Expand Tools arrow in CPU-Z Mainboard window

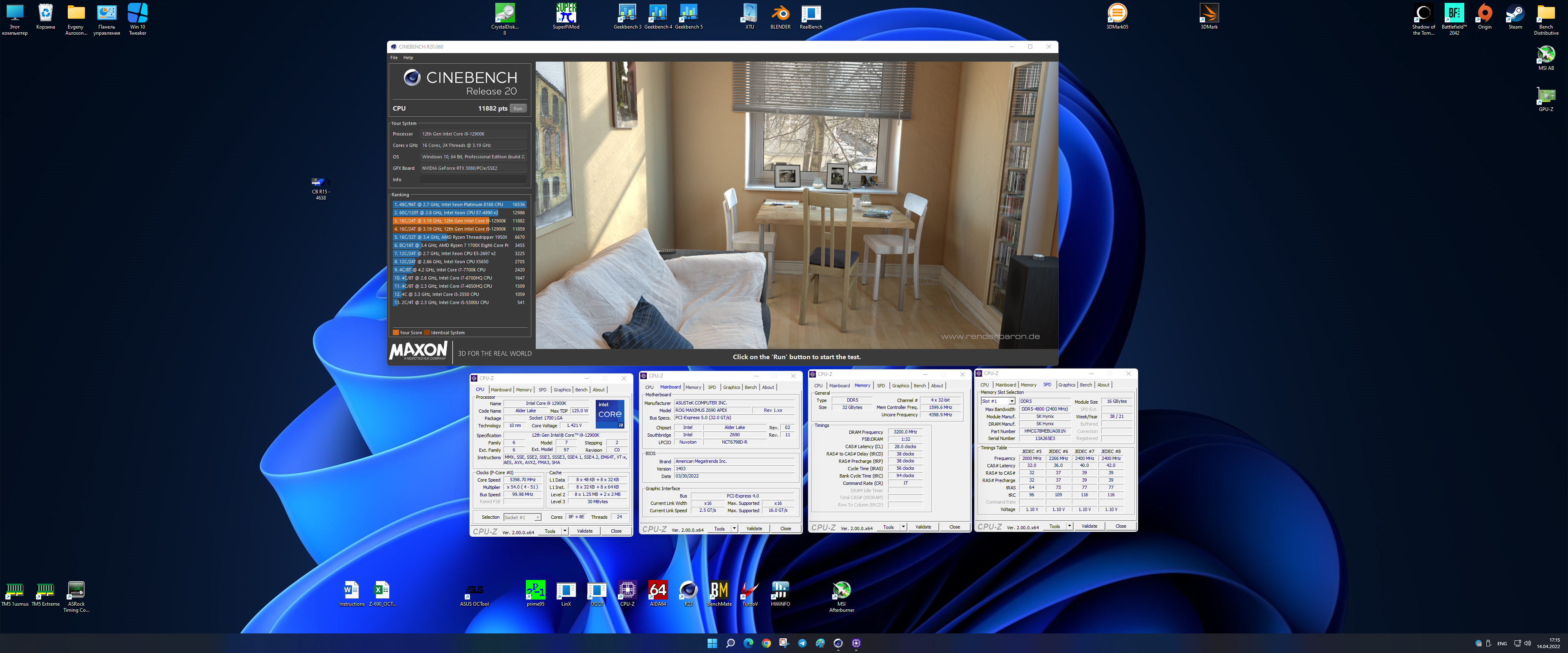point(734,528)
